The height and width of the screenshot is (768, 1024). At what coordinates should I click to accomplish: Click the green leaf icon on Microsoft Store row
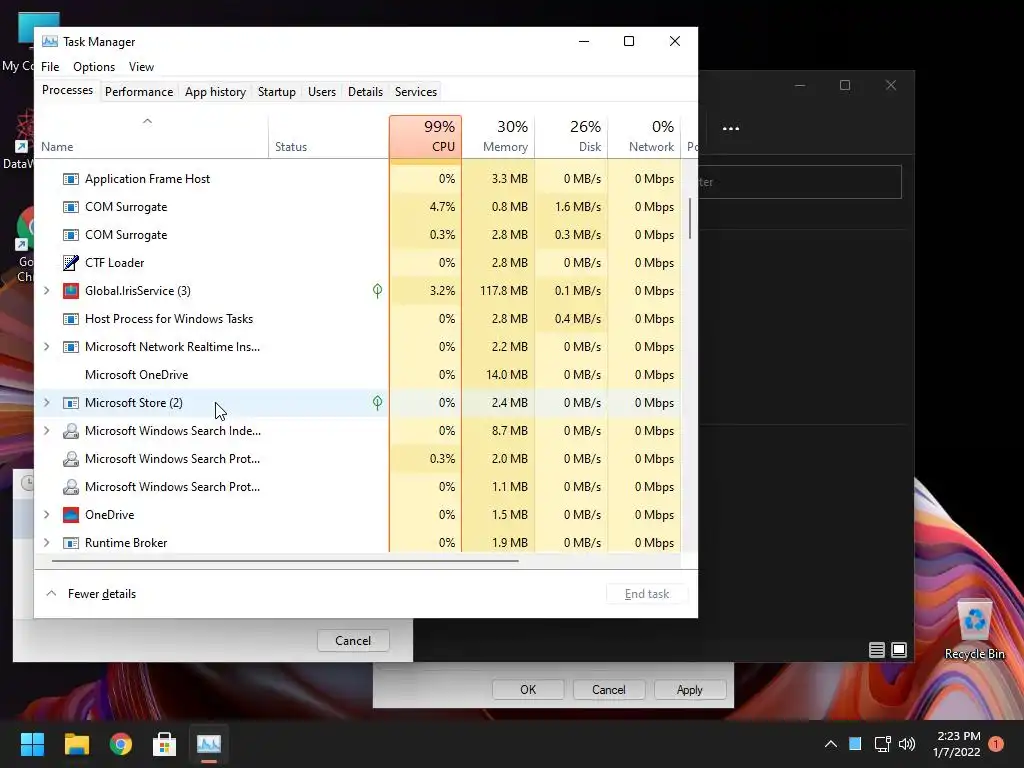pos(377,403)
